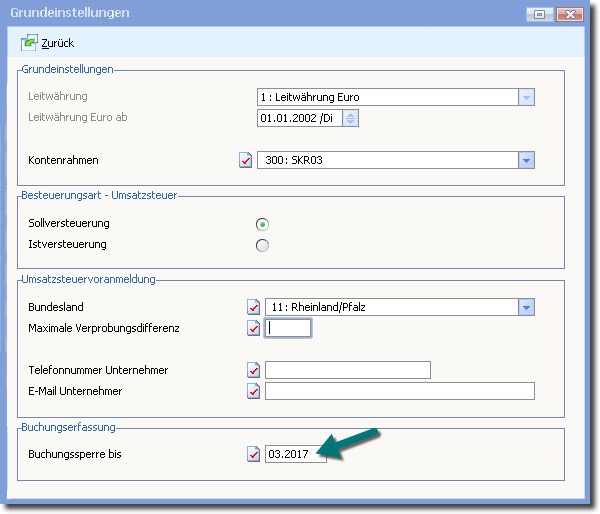Click the Buchungssperre bis field showing 03.2017
The width and height of the screenshot is (600, 514).
[x=295, y=454]
